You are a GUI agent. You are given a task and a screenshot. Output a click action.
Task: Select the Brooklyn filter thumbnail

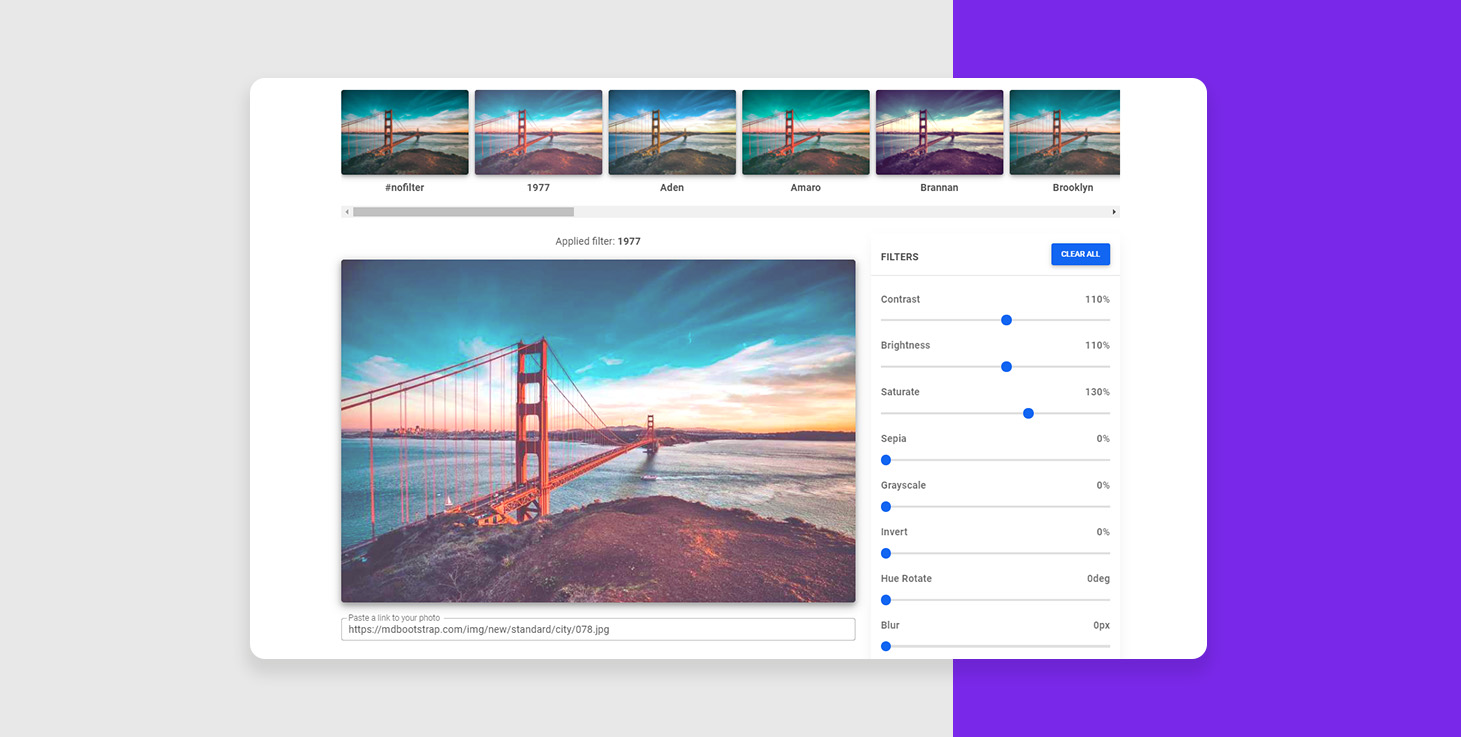click(1064, 132)
